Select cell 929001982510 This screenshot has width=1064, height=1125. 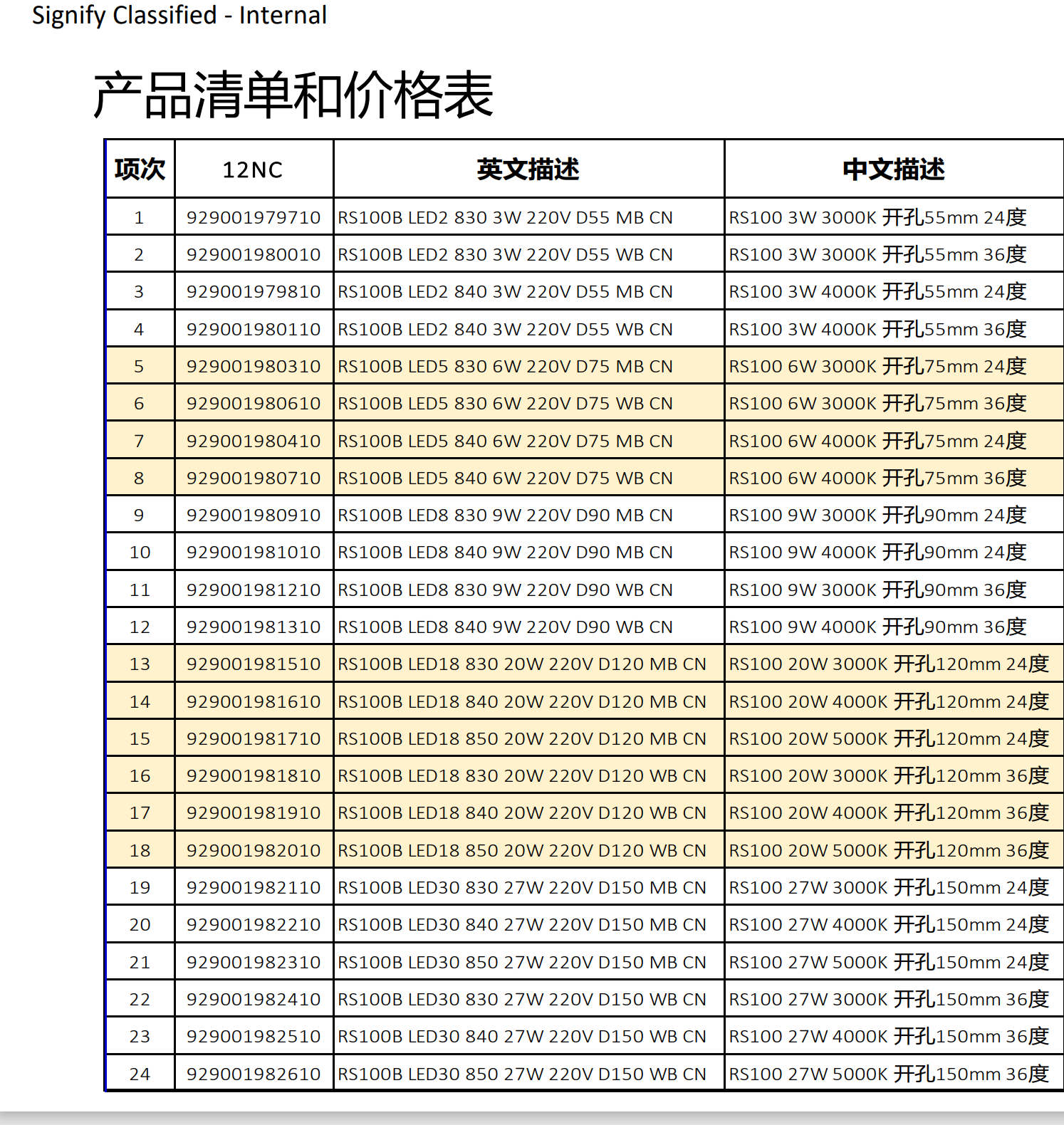254,1037
